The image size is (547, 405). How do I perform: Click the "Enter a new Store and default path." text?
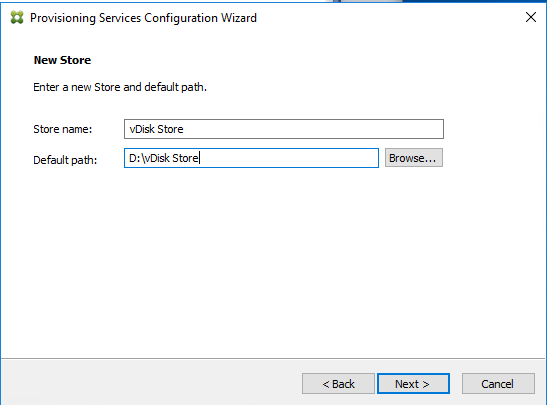[120, 87]
